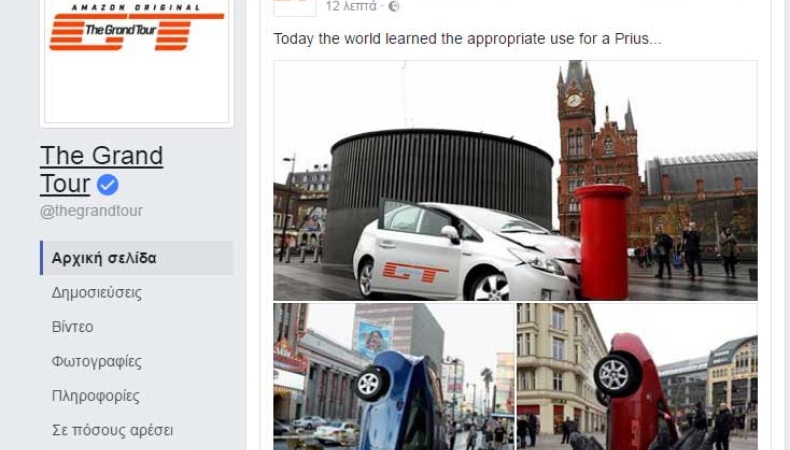Viewport: 790px width, 450px height.
Task: Click the 12 λεπτά post timestamp
Action: pyautogui.click(x=351, y=6)
